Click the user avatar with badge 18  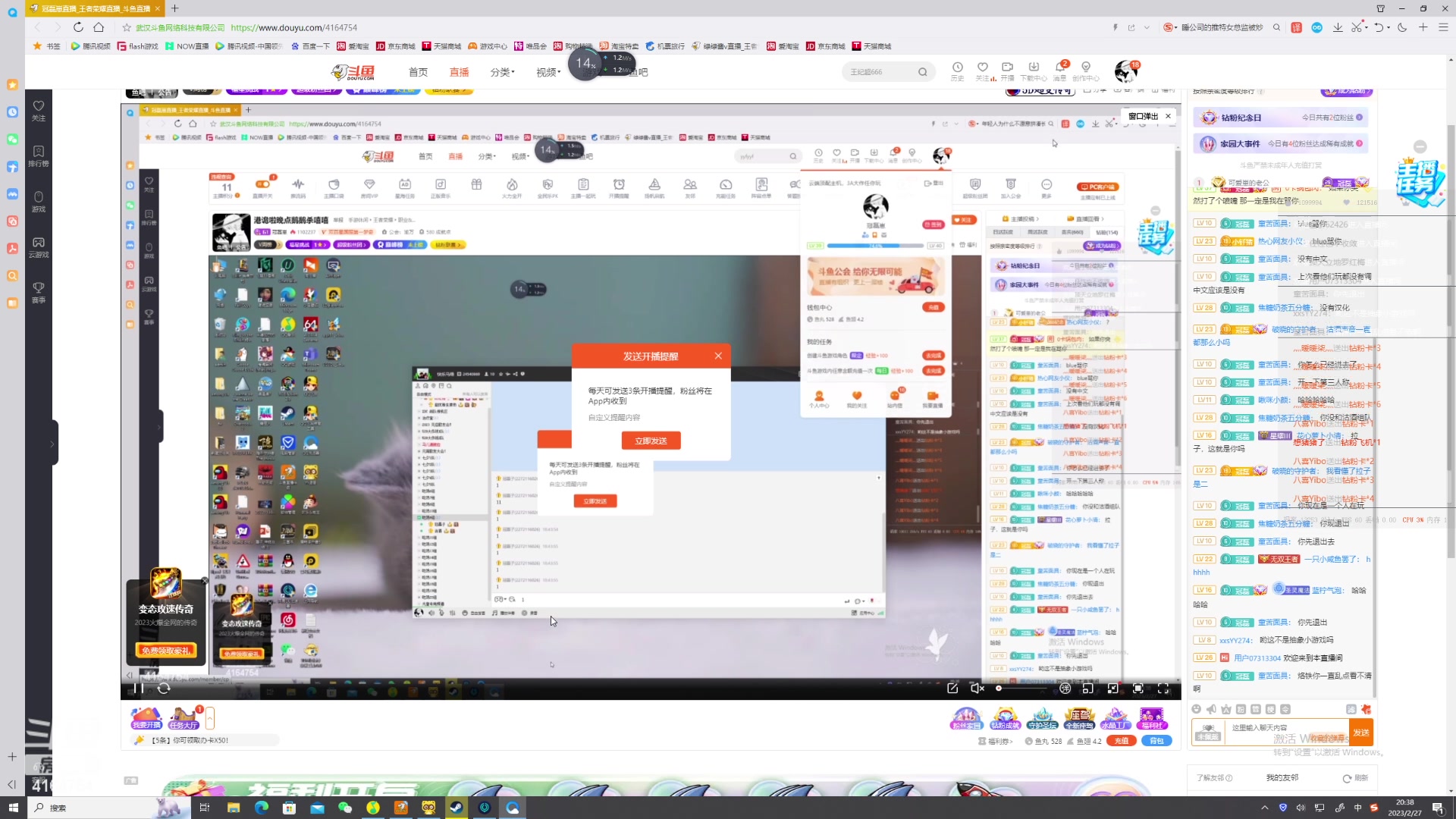point(1126,71)
